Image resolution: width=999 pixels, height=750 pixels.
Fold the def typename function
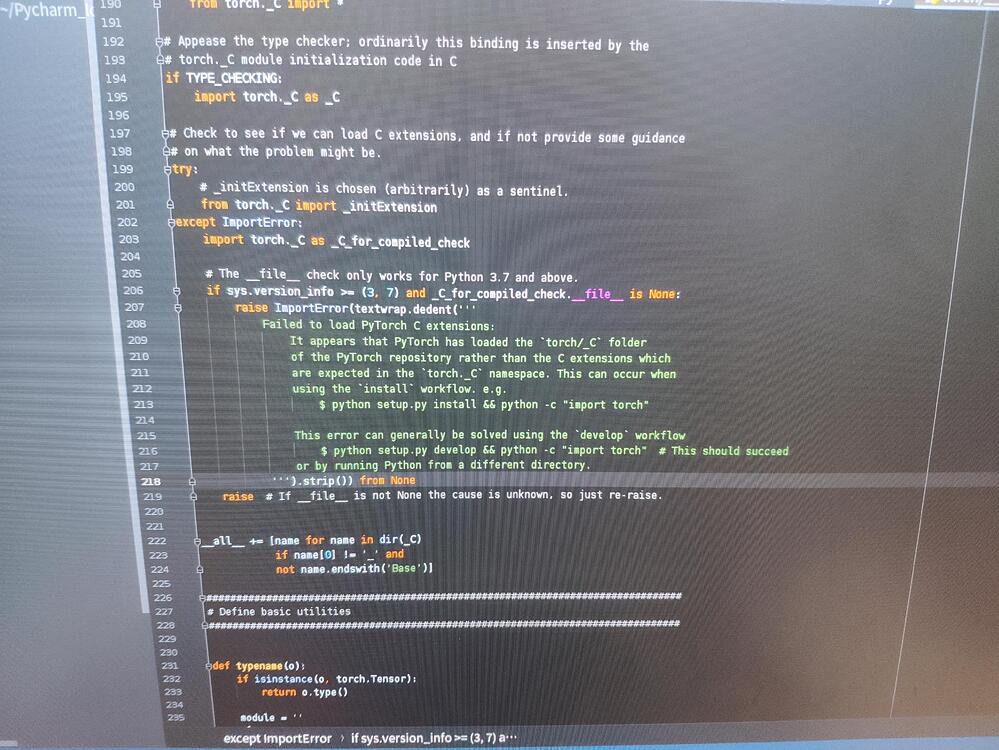[x=206, y=665]
